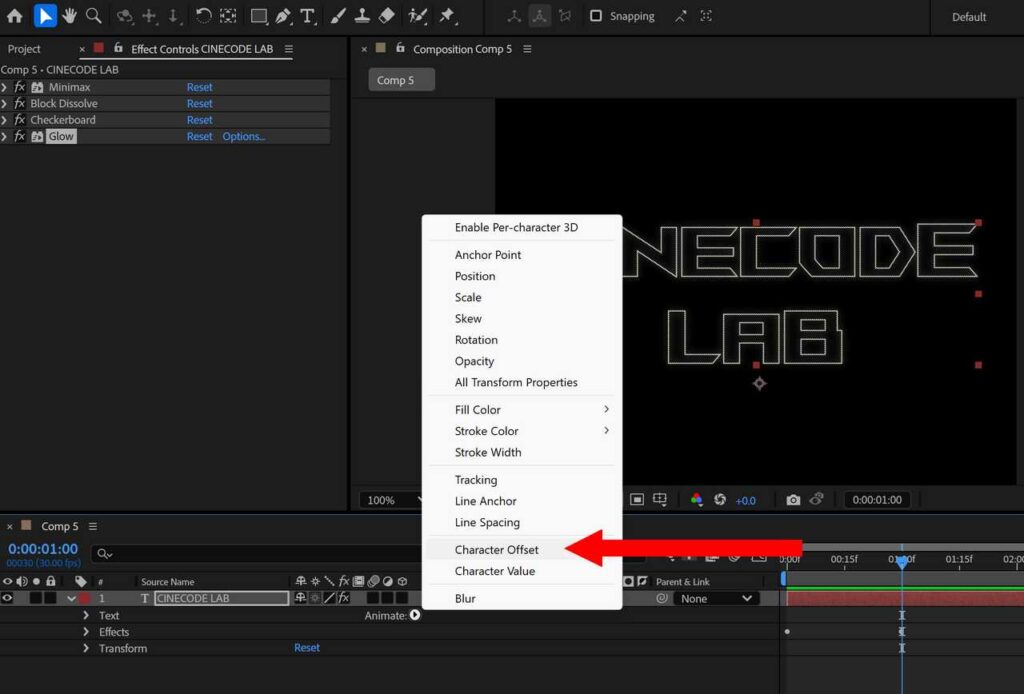Take a snapshot with the camera icon
This screenshot has width=1024, height=694.
coord(793,499)
